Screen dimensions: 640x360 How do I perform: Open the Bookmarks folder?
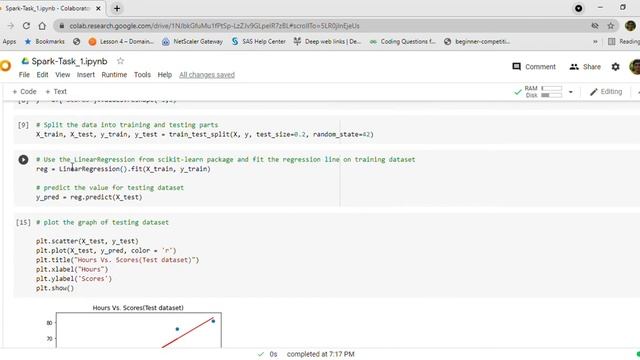(44, 42)
